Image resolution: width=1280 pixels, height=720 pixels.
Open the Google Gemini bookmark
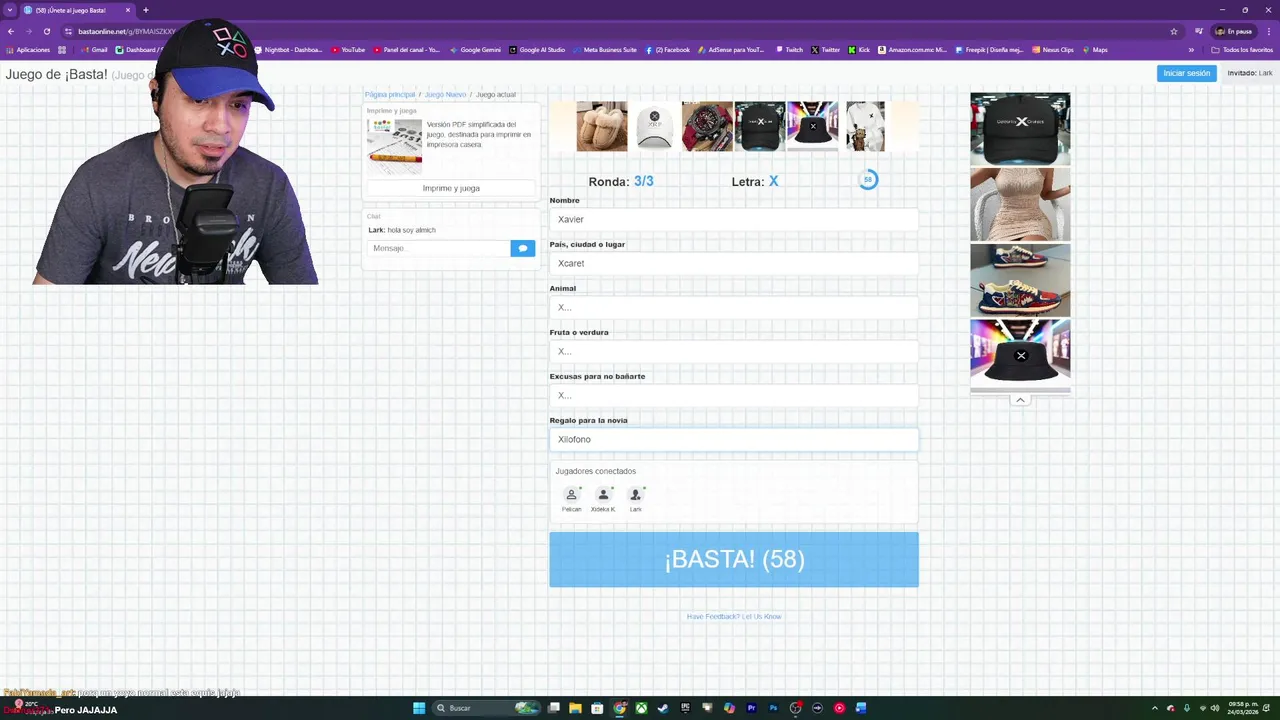pyautogui.click(x=476, y=50)
